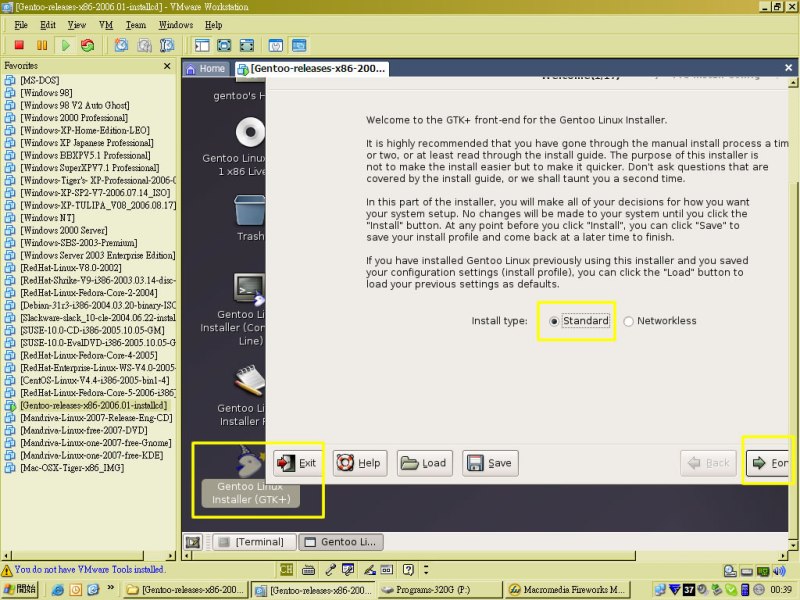Click the Gentoo Li... task in guest panel
Screen dimensions: 800x600
pyautogui.click(x=341, y=542)
